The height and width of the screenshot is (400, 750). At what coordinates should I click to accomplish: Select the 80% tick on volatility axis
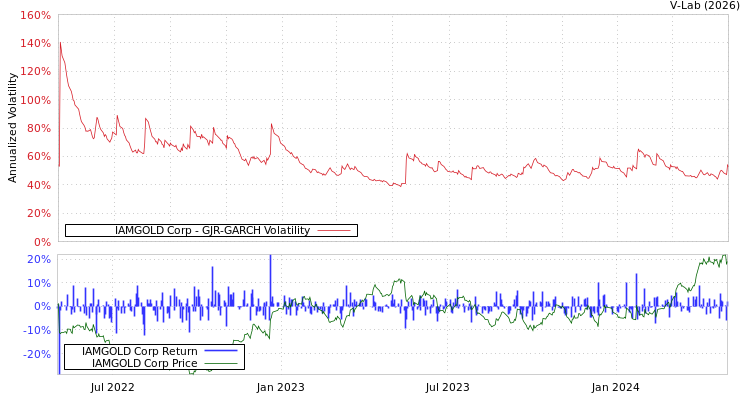[37, 129]
